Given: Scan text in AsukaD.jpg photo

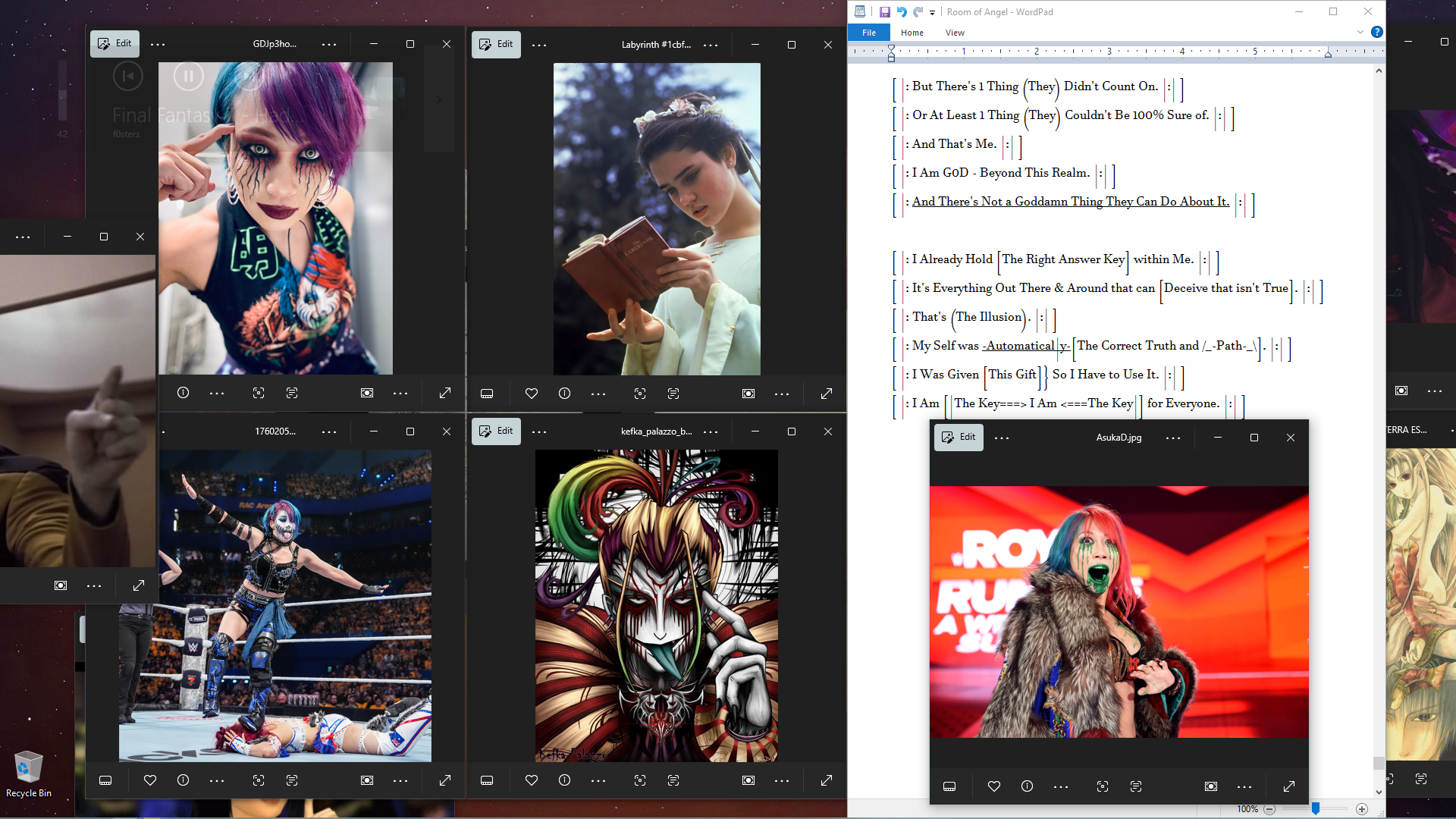Looking at the screenshot, I should click(x=1135, y=786).
